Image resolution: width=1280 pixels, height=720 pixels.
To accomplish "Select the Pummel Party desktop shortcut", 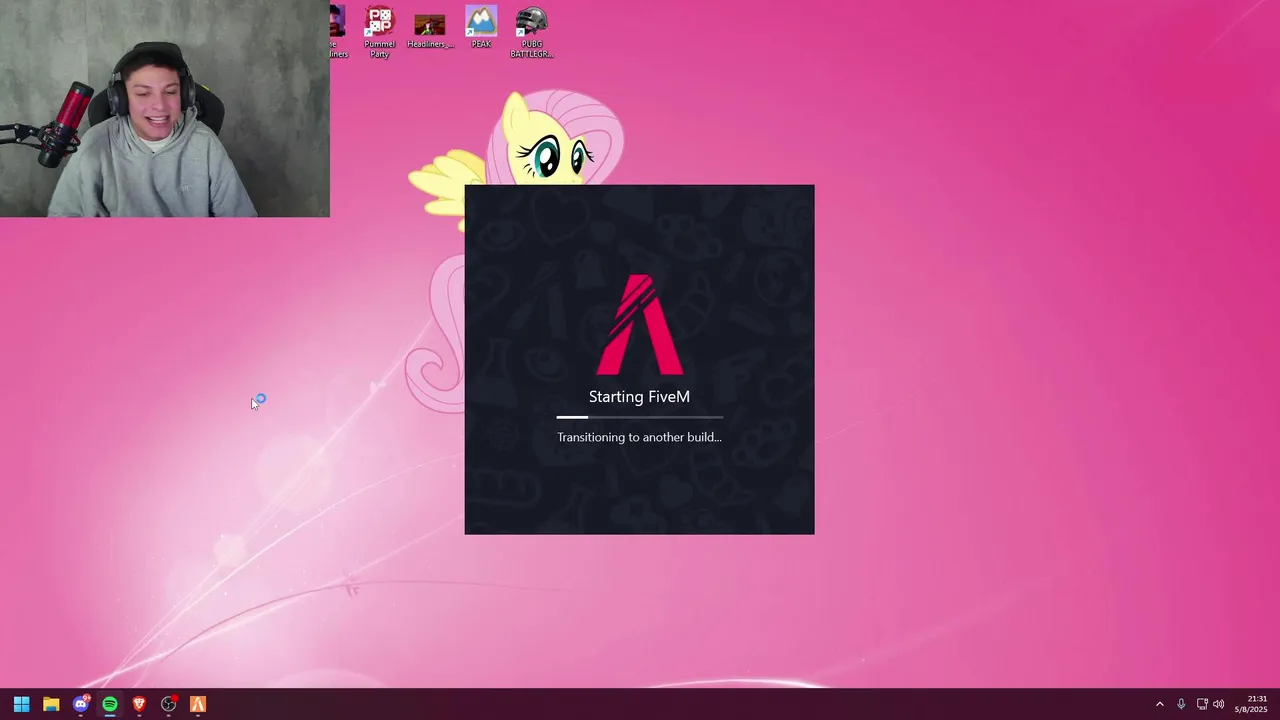I will click(379, 33).
